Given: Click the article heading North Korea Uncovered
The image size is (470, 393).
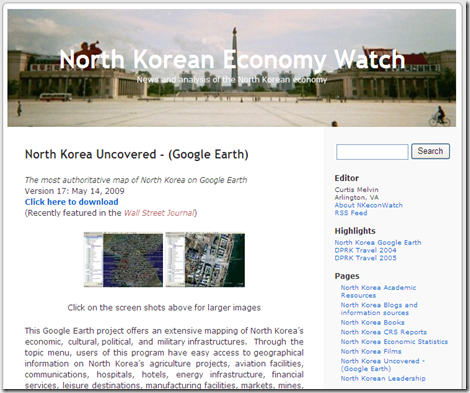Looking at the screenshot, I should (x=137, y=154).
